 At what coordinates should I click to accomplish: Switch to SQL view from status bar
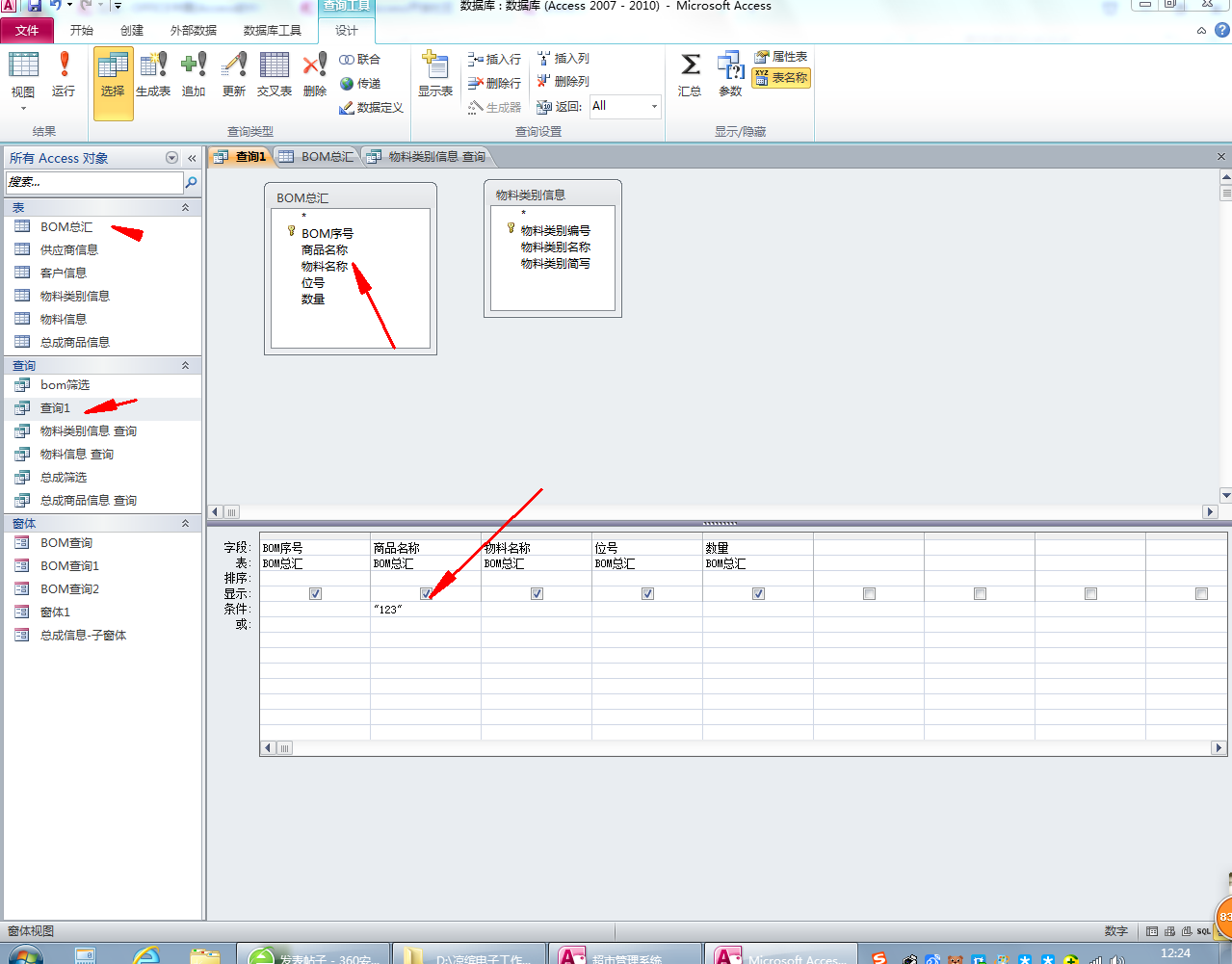click(1204, 931)
